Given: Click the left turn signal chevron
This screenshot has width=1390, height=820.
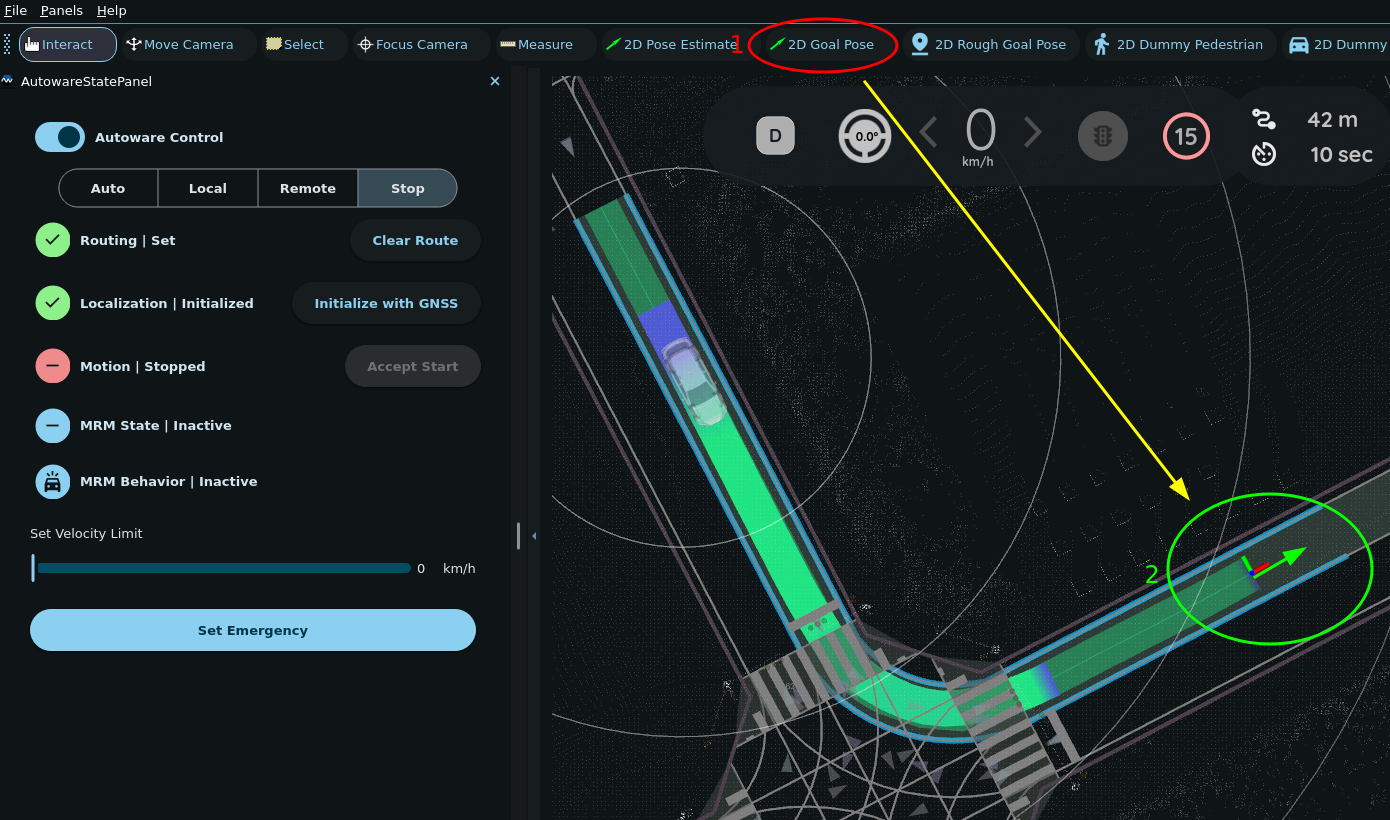Looking at the screenshot, I should pos(929,132).
